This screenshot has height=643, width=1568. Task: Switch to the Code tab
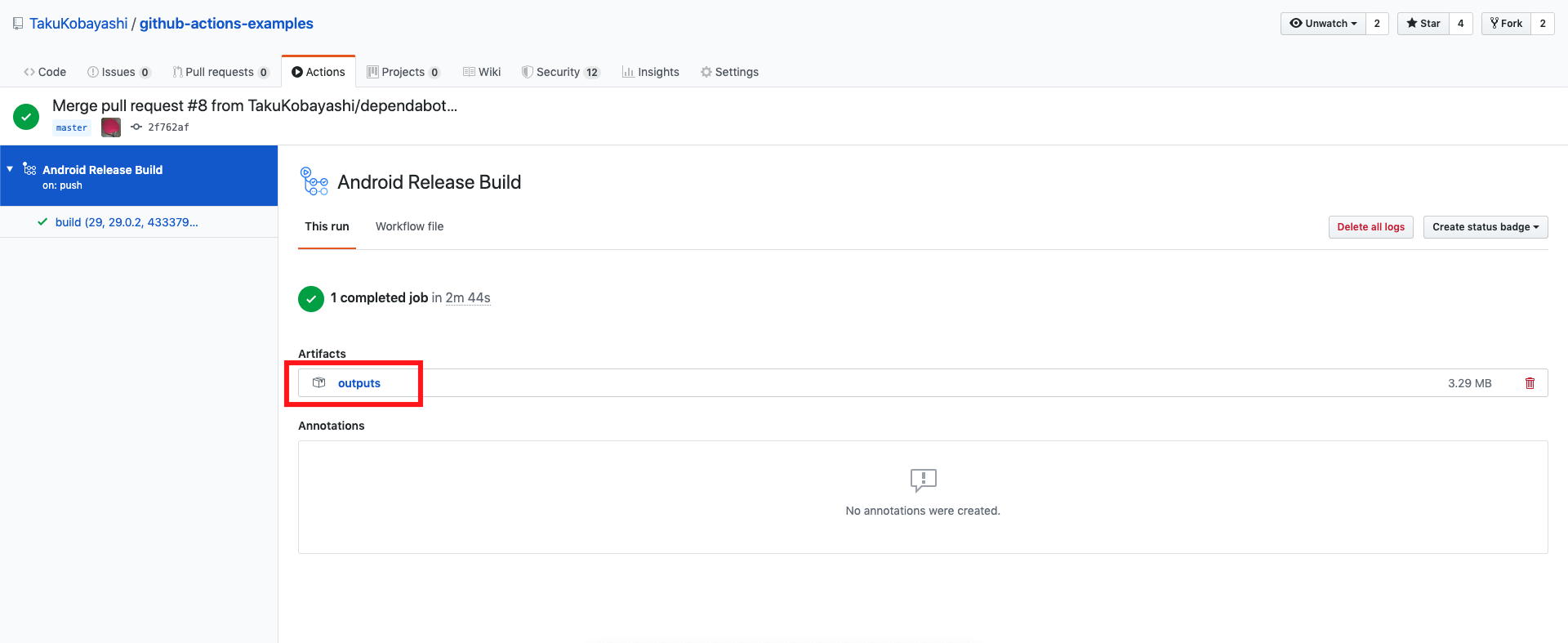click(45, 72)
